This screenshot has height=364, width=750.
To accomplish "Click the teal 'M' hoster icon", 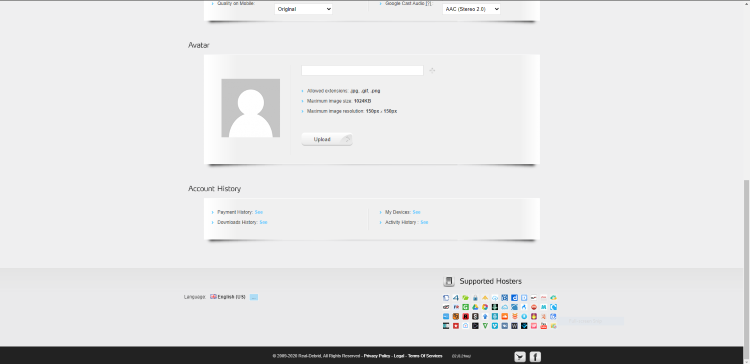I will tap(543, 307).
